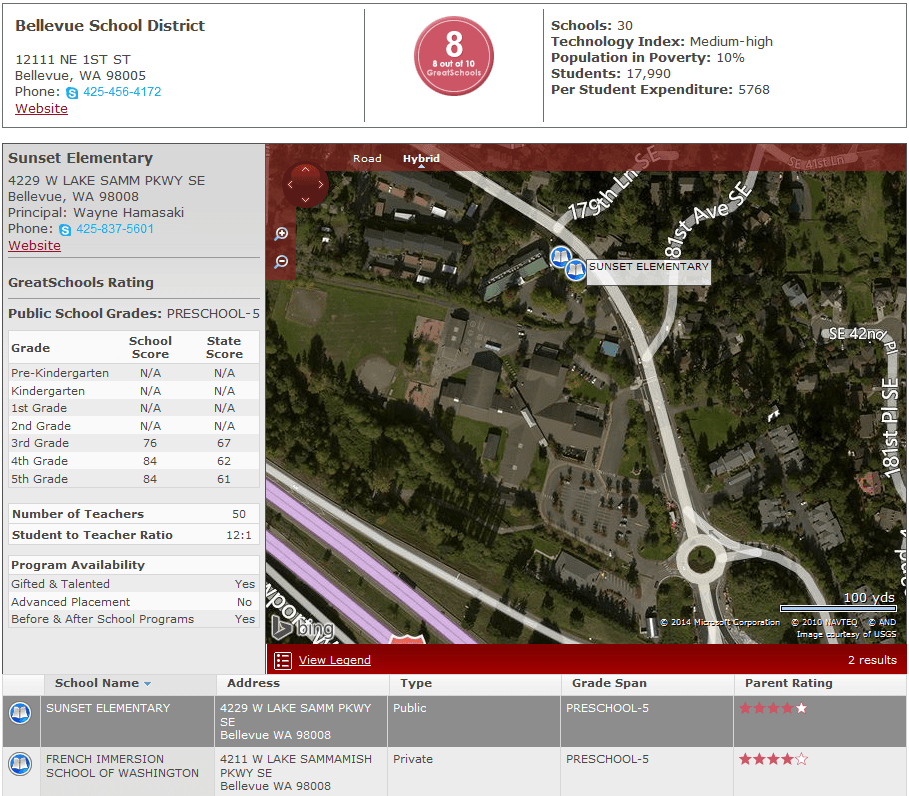This screenshot has width=909, height=796.
Task: Pan the map up with the top arrow
Action: coord(306,170)
